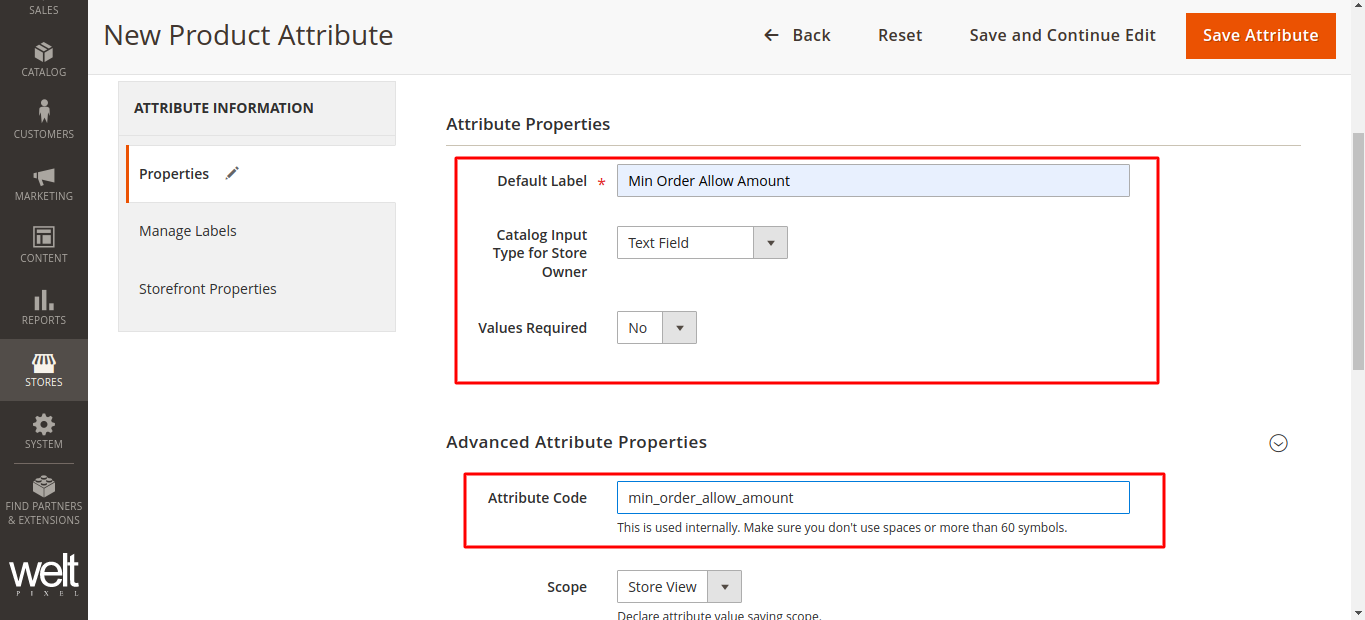Click the Attribute Code input field
1365x620 pixels.
coord(872,498)
